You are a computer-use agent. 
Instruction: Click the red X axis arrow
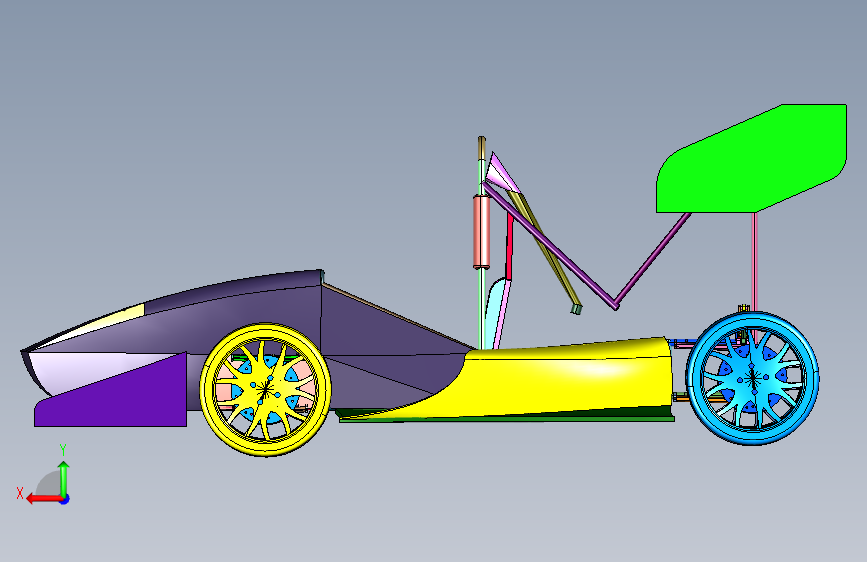tap(44, 499)
